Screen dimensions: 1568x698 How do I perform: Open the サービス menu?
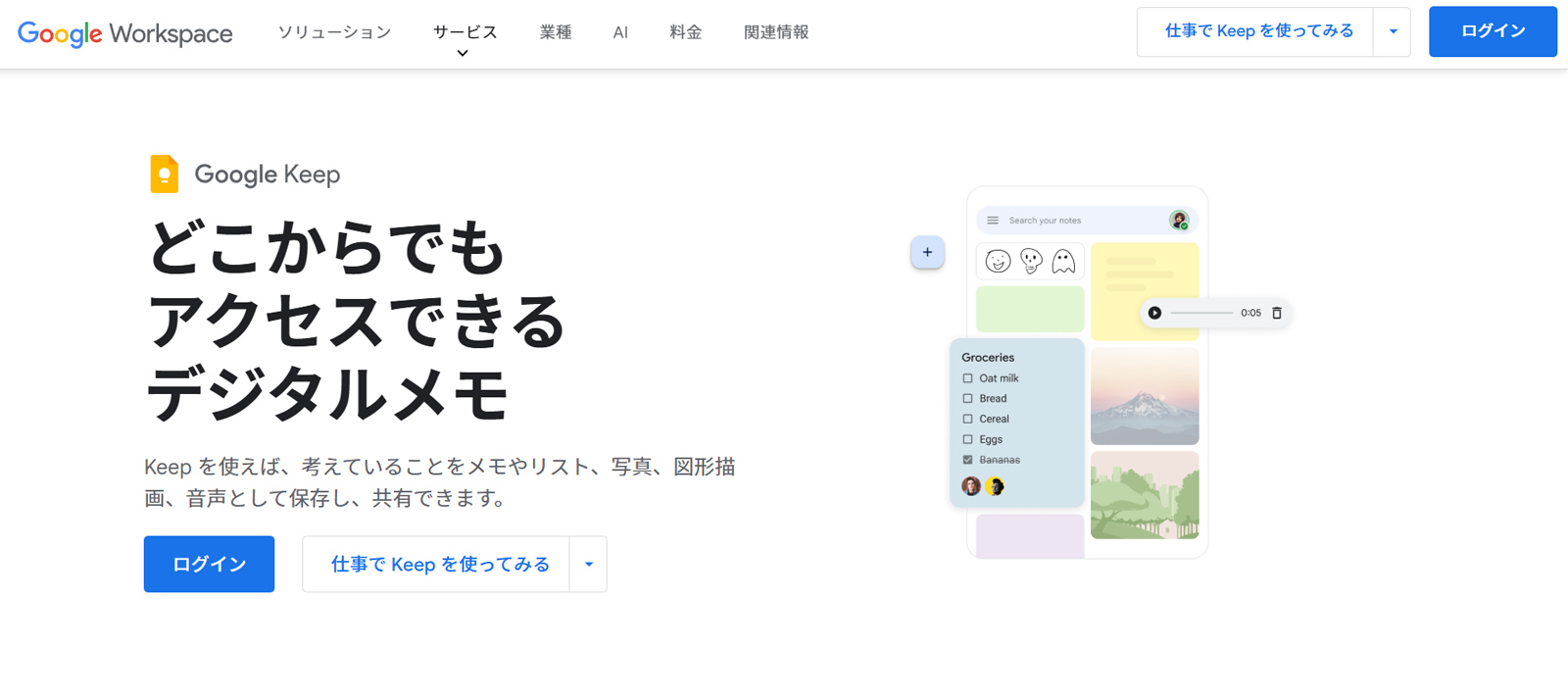point(465,32)
